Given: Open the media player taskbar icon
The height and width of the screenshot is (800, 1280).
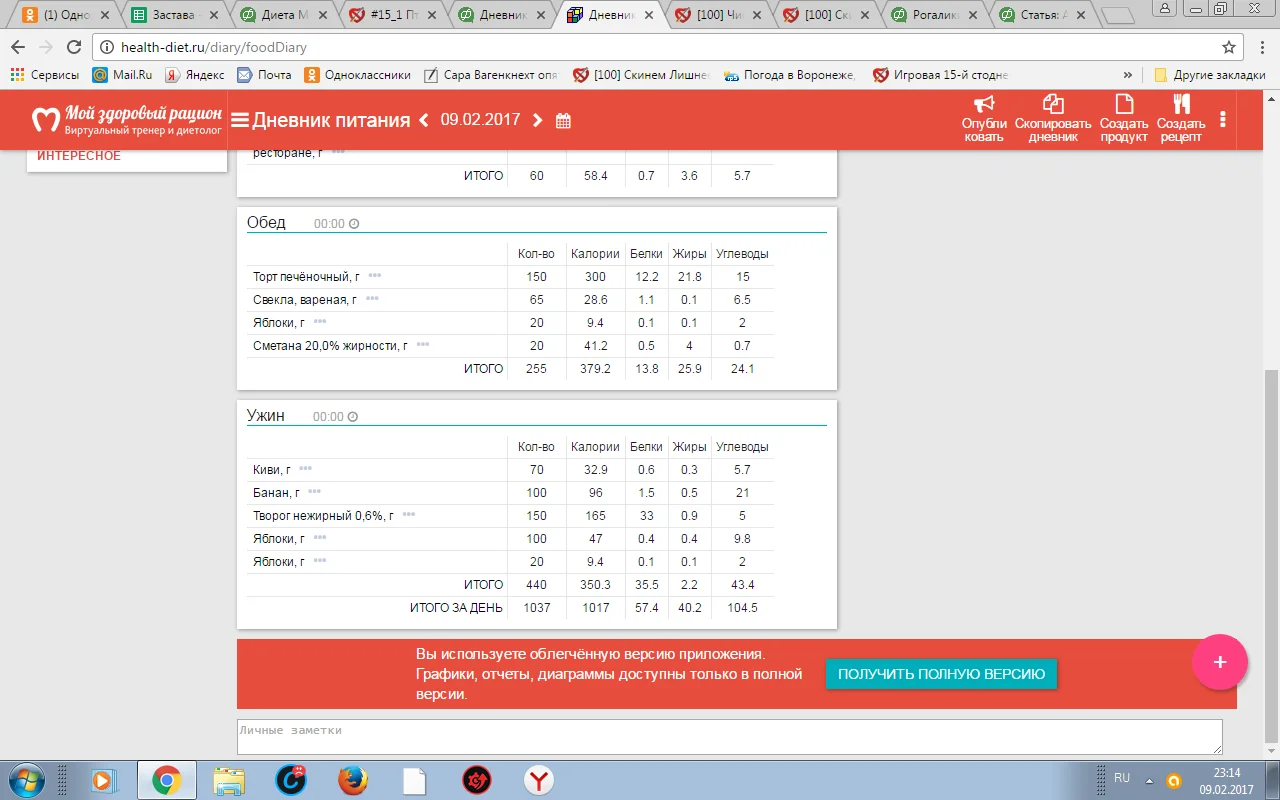Looking at the screenshot, I should tap(104, 780).
